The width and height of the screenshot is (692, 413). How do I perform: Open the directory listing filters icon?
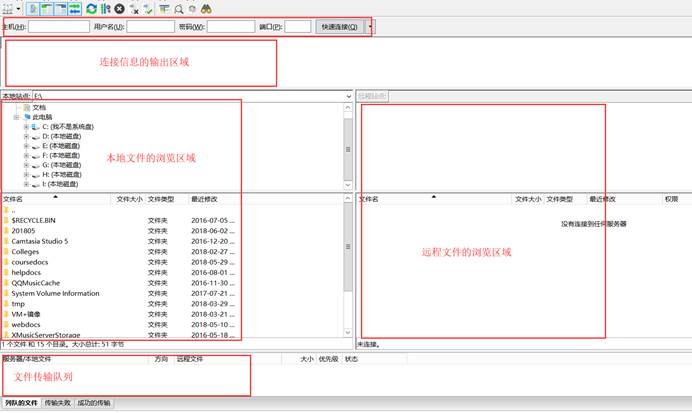(163, 8)
